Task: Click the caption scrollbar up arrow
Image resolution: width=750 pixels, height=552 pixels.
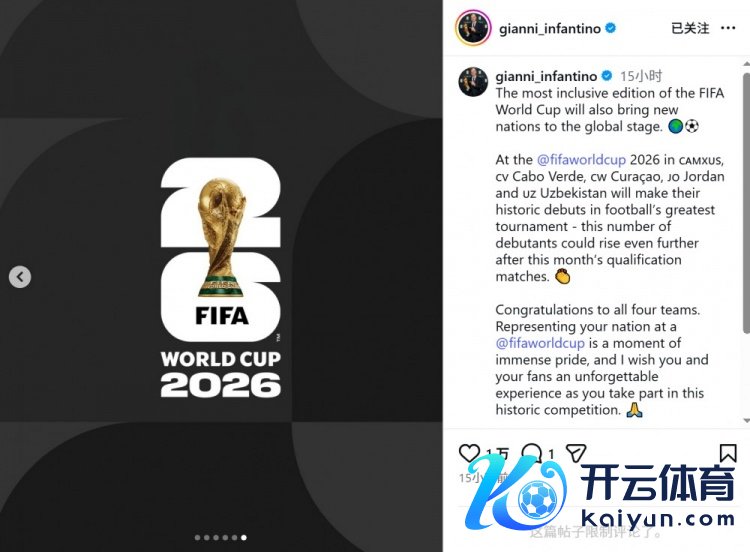Action: [746, 64]
